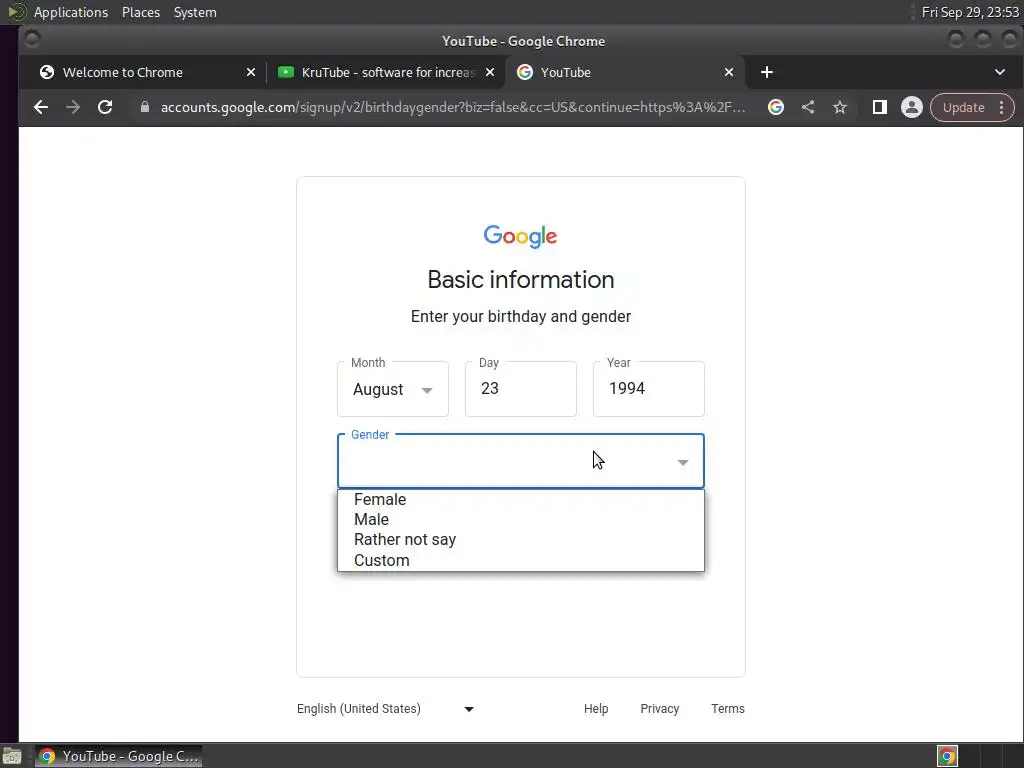This screenshot has height=768, width=1024.
Task: Click 'Enter your birthday and gender' text
Action: [520, 317]
